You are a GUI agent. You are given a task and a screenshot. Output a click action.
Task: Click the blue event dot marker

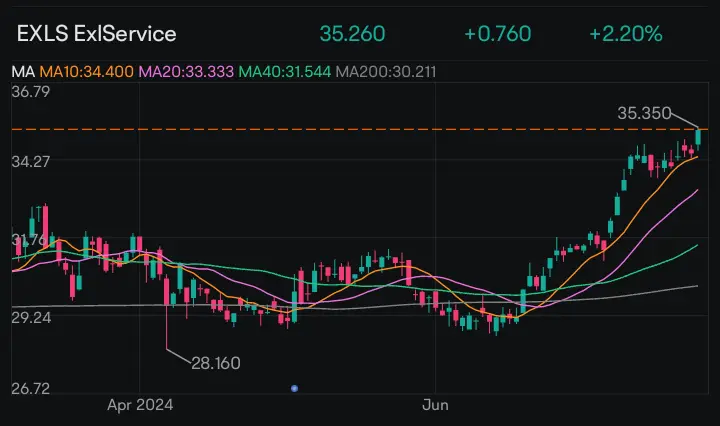coord(294,388)
